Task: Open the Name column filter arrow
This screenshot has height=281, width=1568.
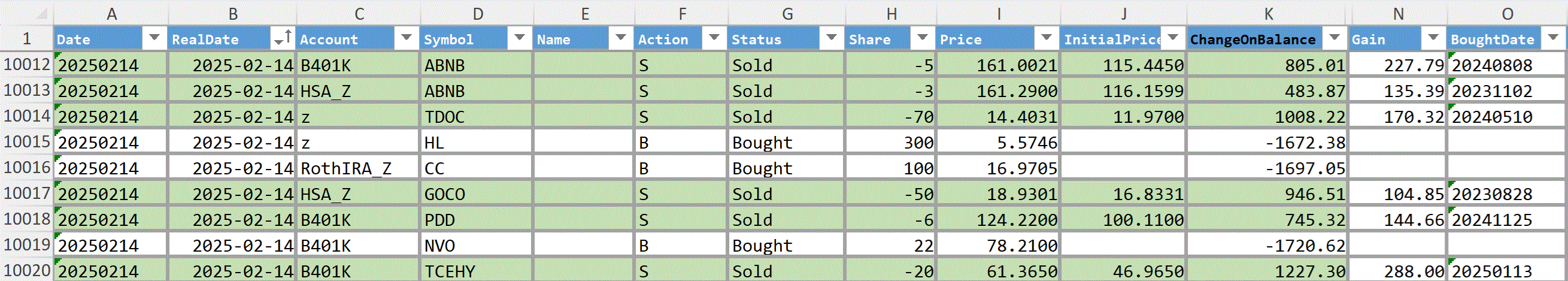Action: point(620,38)
